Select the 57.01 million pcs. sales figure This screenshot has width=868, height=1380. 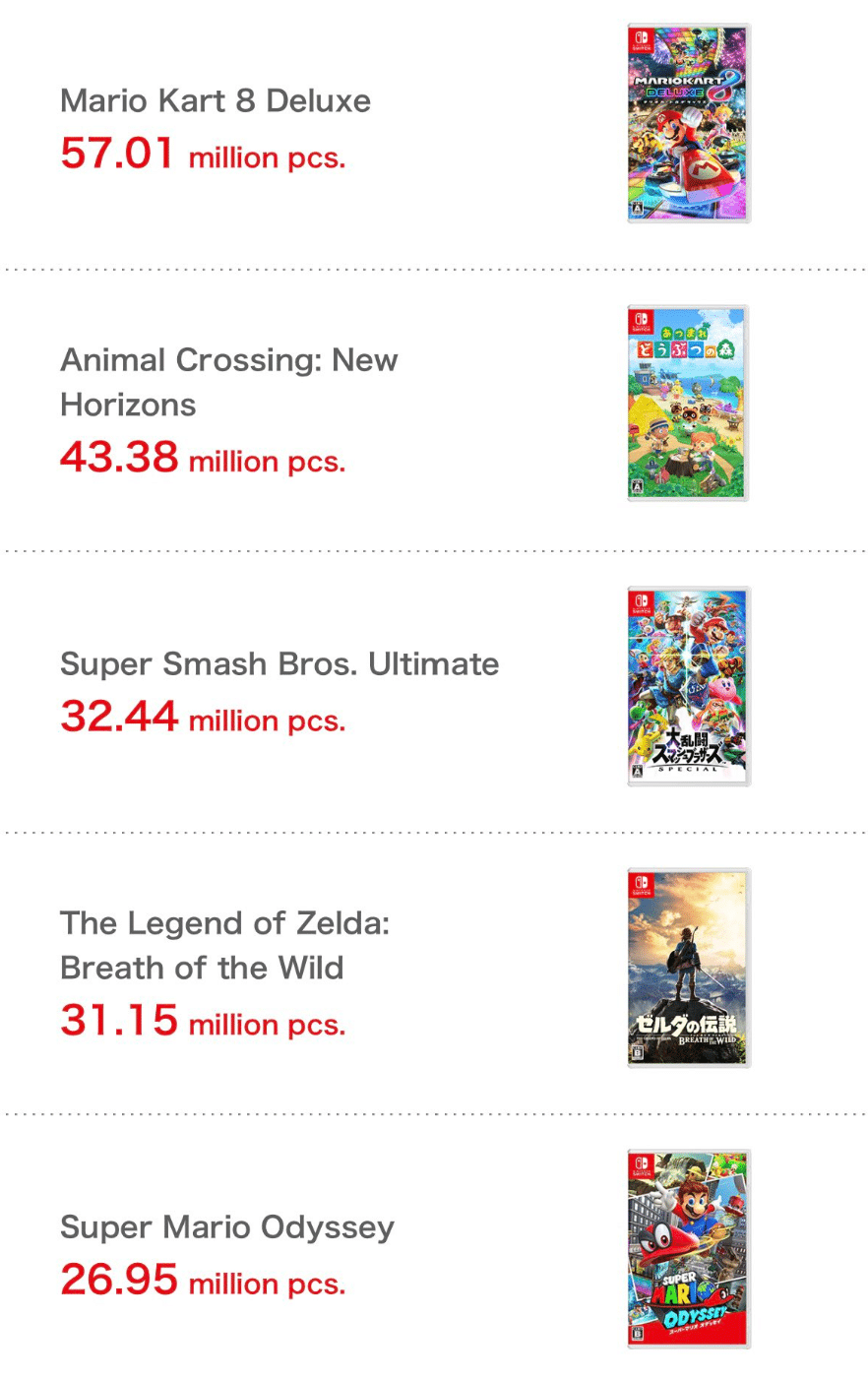tap(203, 155)
